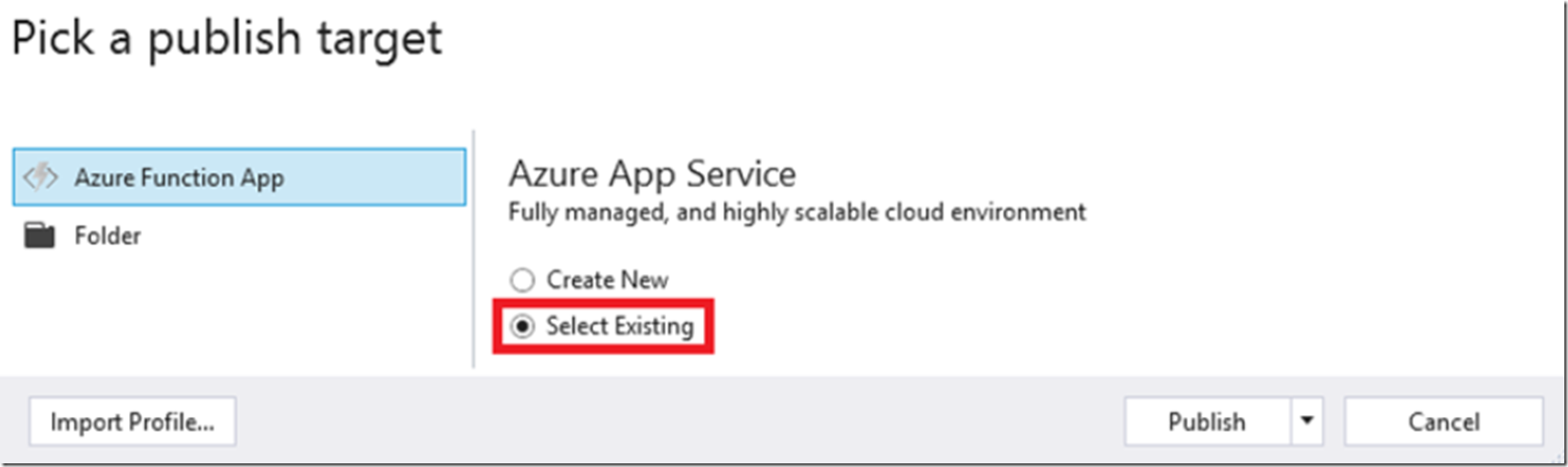The image size is (1568, 467).
Task: Click the Select Existing label text
Action: pyautogui.click(x=619, y=326)
